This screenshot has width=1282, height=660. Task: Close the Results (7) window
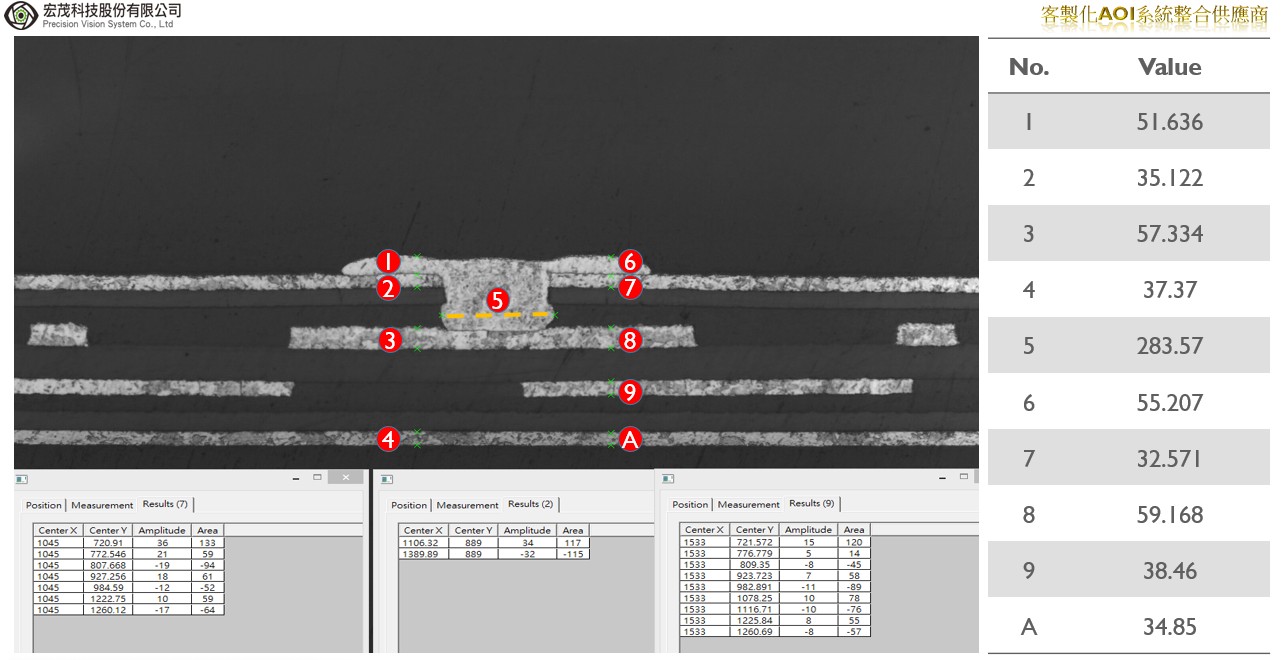point(346,478)
